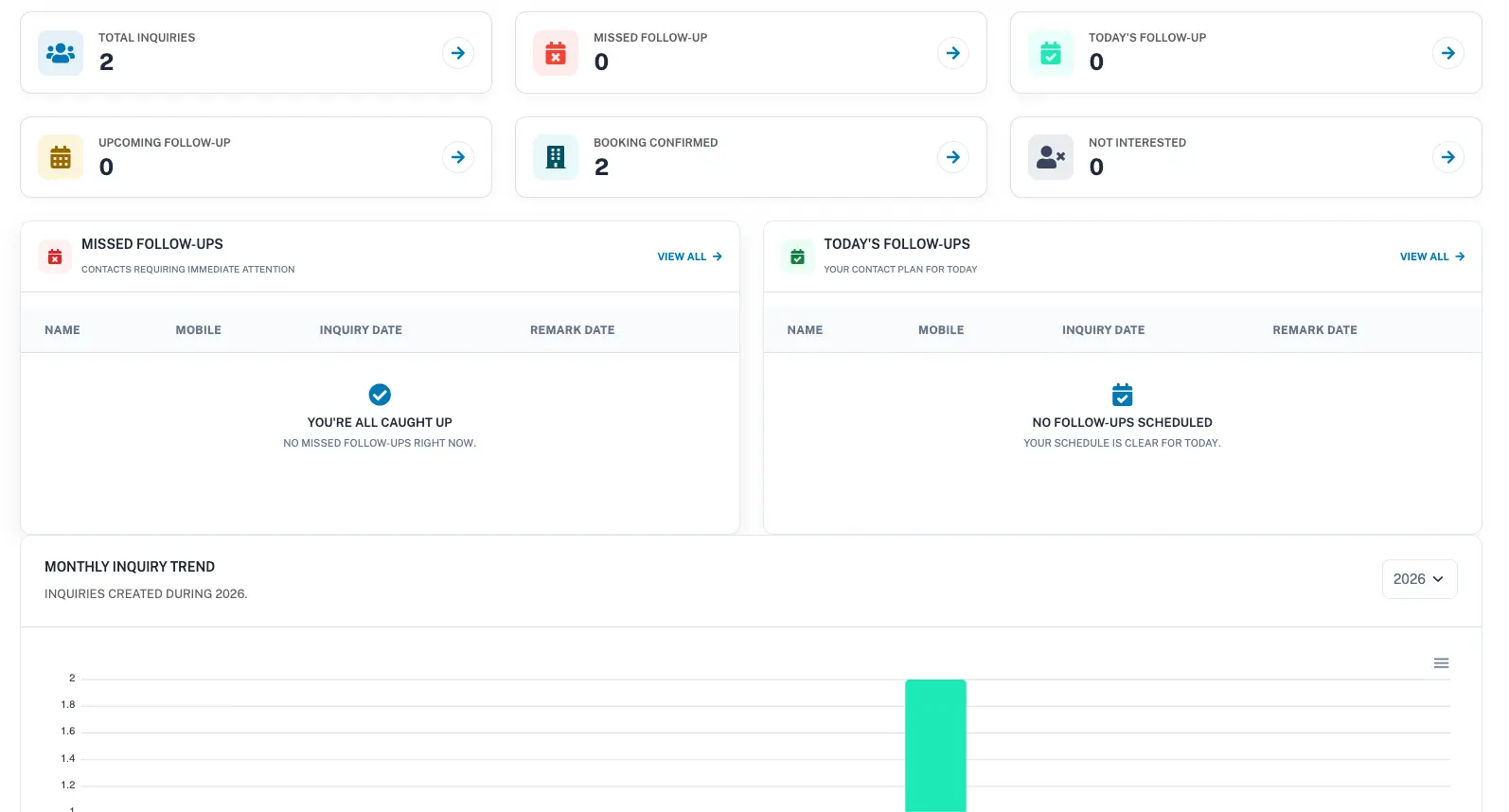Click Name column header in Today's Follow-Ups
1509x812 pixels.
[x=805, y=330]
